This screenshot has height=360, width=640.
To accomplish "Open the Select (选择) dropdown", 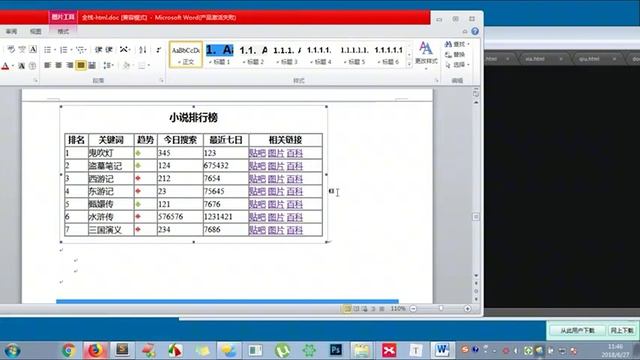I will (457, 64).
